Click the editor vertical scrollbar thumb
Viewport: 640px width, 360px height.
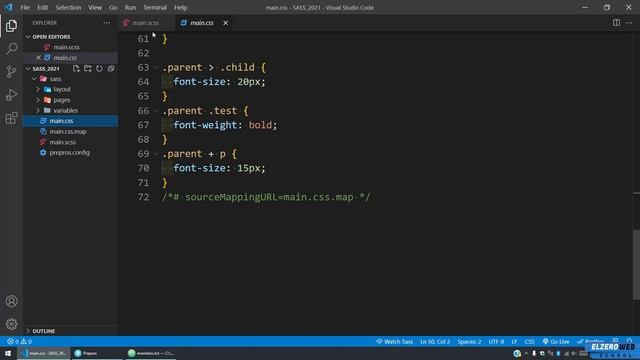pos(636,264)
